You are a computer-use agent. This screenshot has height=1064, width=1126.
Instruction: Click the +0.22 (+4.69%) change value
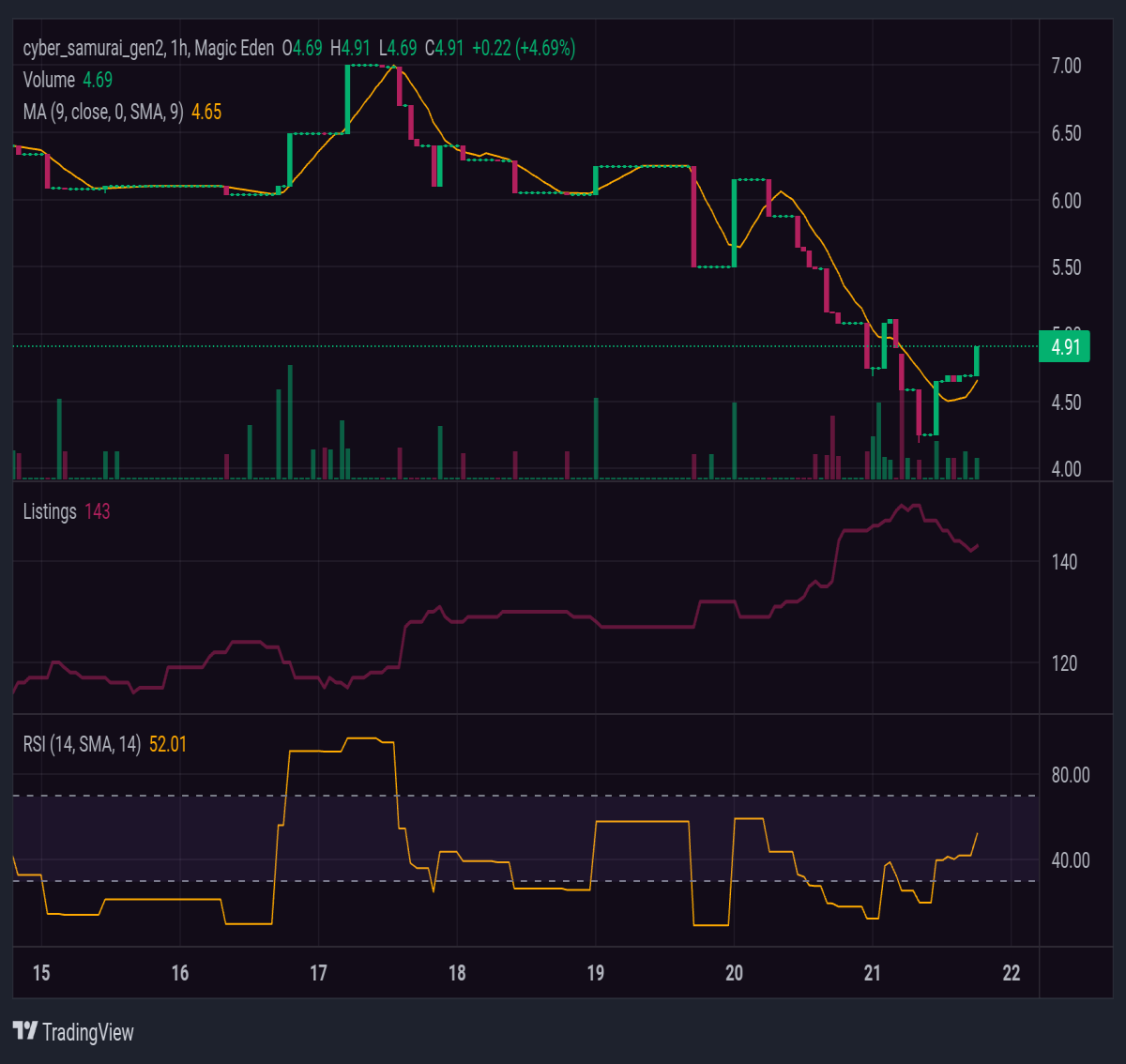[524, 48]
